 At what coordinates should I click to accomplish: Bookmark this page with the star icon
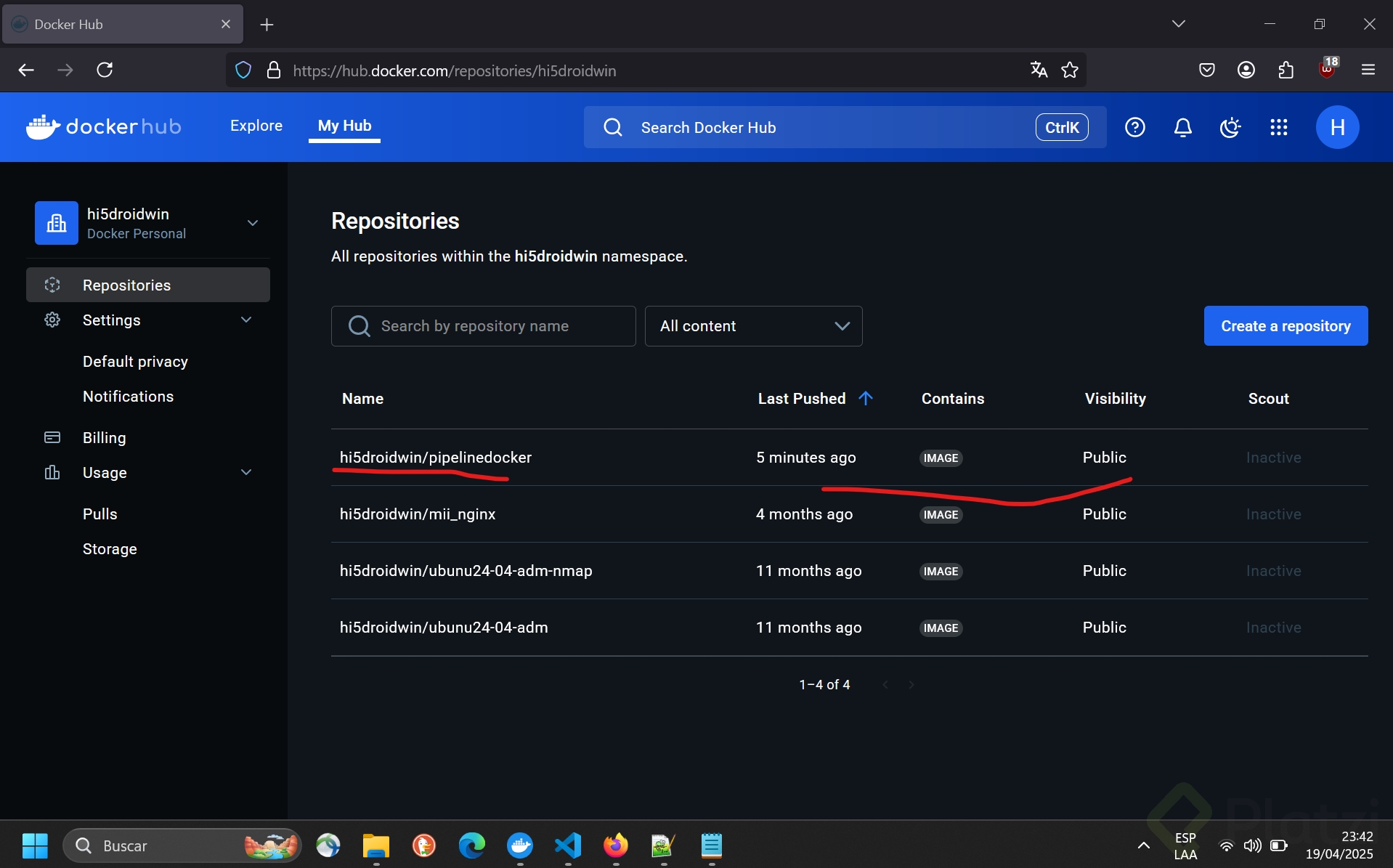click(x=1070, y=70)
